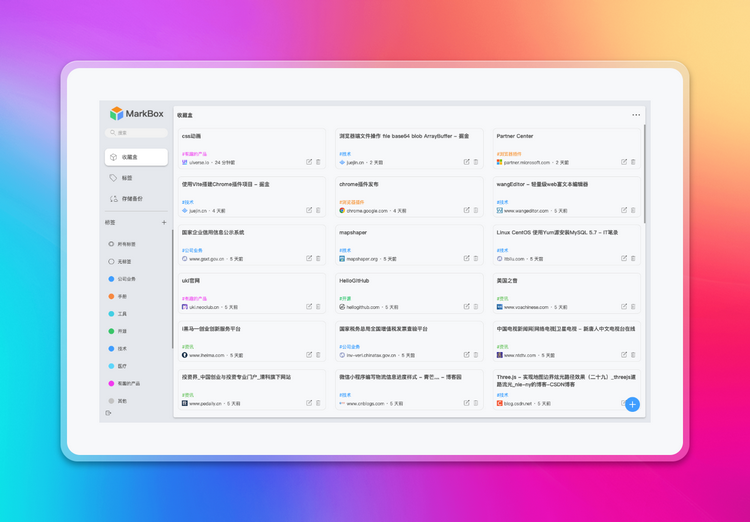
Task: Open the css动画 bookmark title
Action: (x=191, y=136)
